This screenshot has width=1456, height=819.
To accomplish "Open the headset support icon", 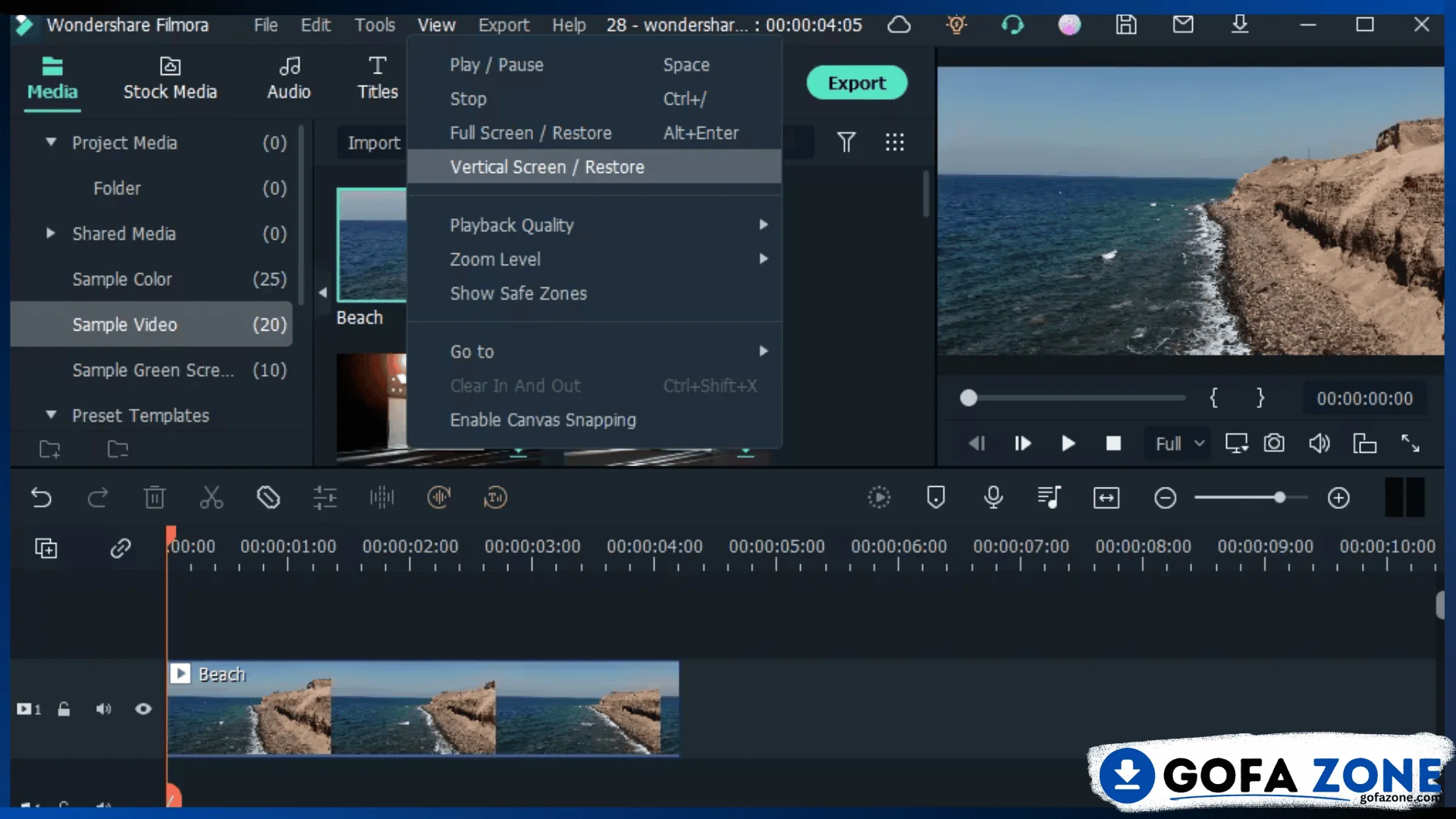I will pyautogui.click(x=1012, y=24).
